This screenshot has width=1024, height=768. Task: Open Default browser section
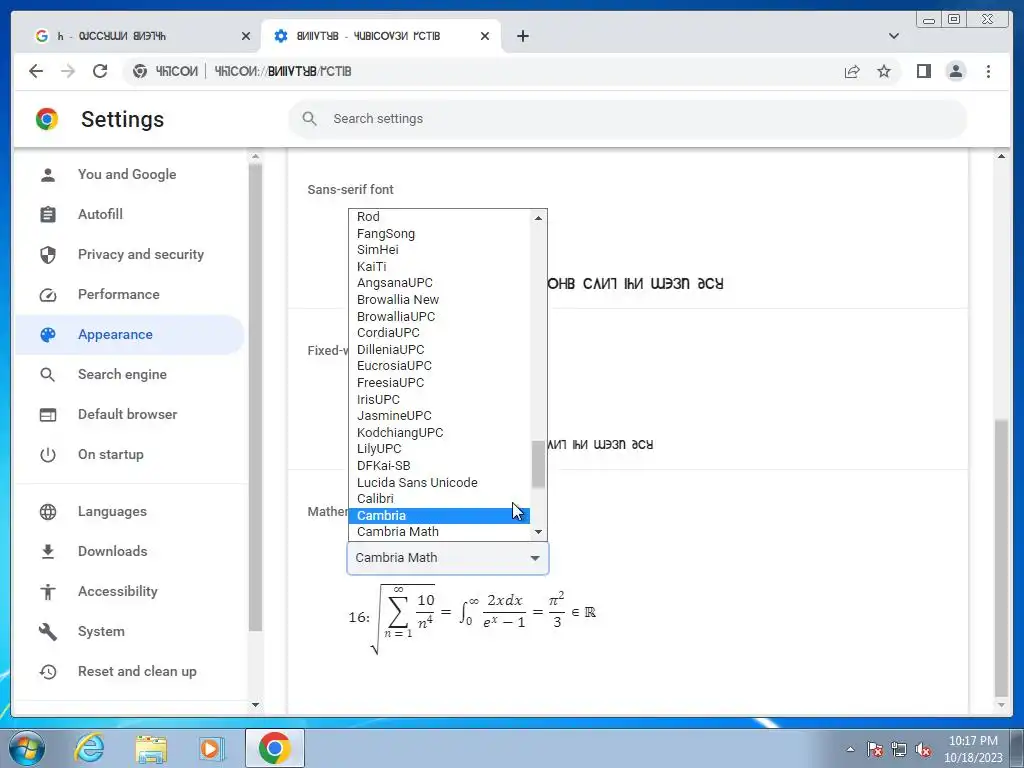point(129,414)
